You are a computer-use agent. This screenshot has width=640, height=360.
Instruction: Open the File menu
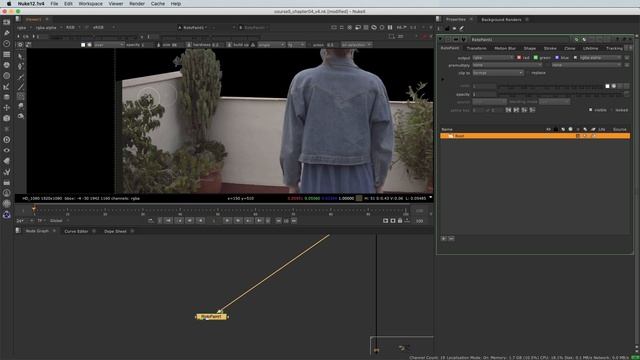coord(54,4)
